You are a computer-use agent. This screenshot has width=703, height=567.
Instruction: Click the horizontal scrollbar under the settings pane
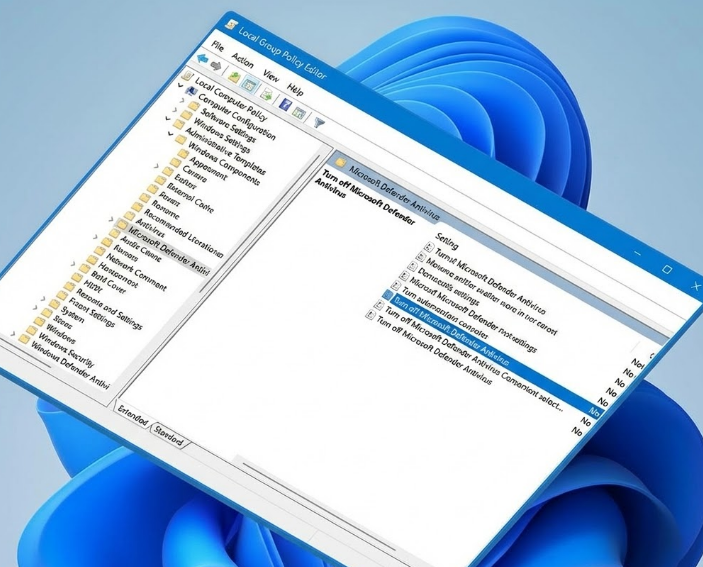[x=319, y=506]
